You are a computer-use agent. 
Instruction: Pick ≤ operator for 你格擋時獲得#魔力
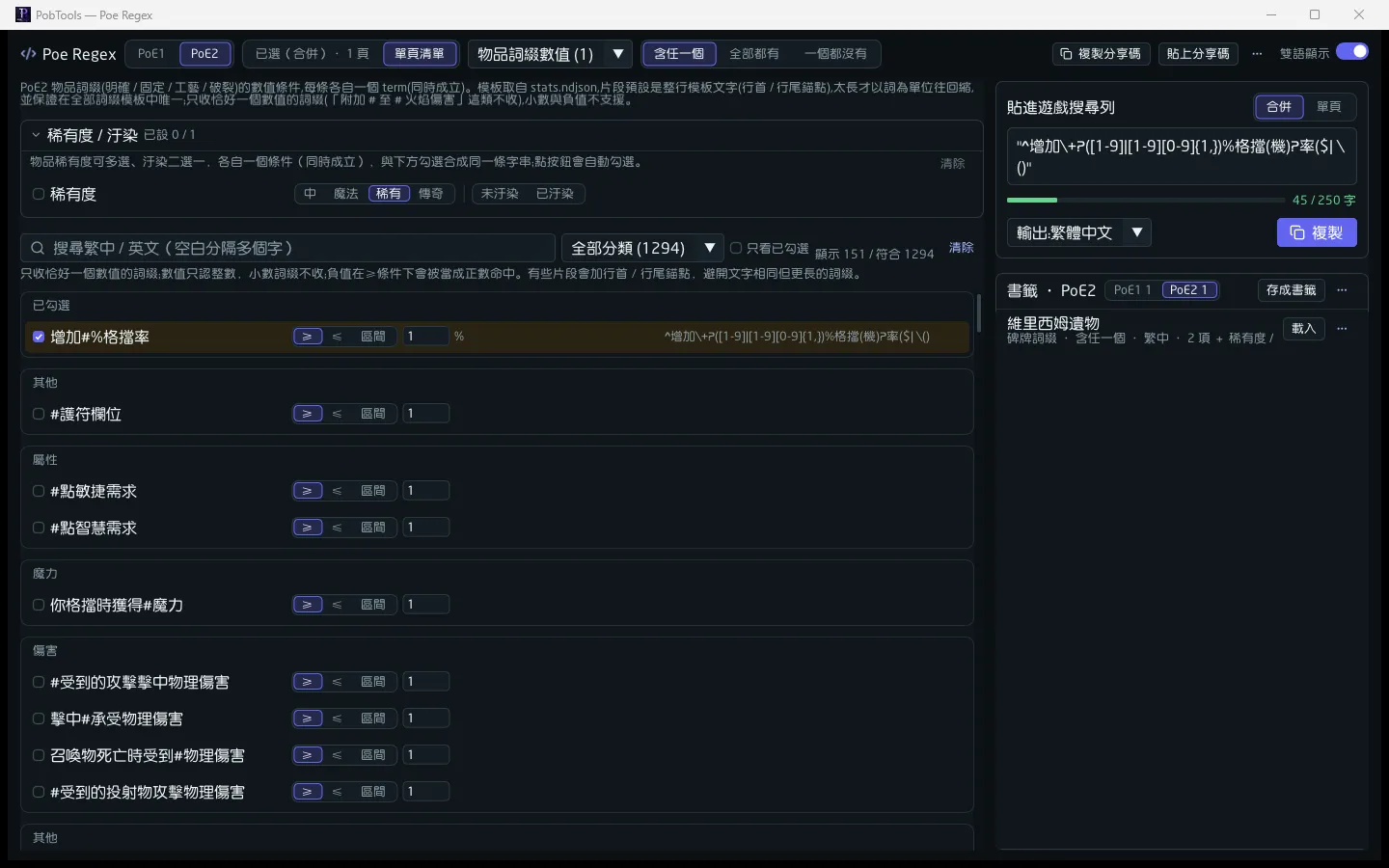point(337,605)
